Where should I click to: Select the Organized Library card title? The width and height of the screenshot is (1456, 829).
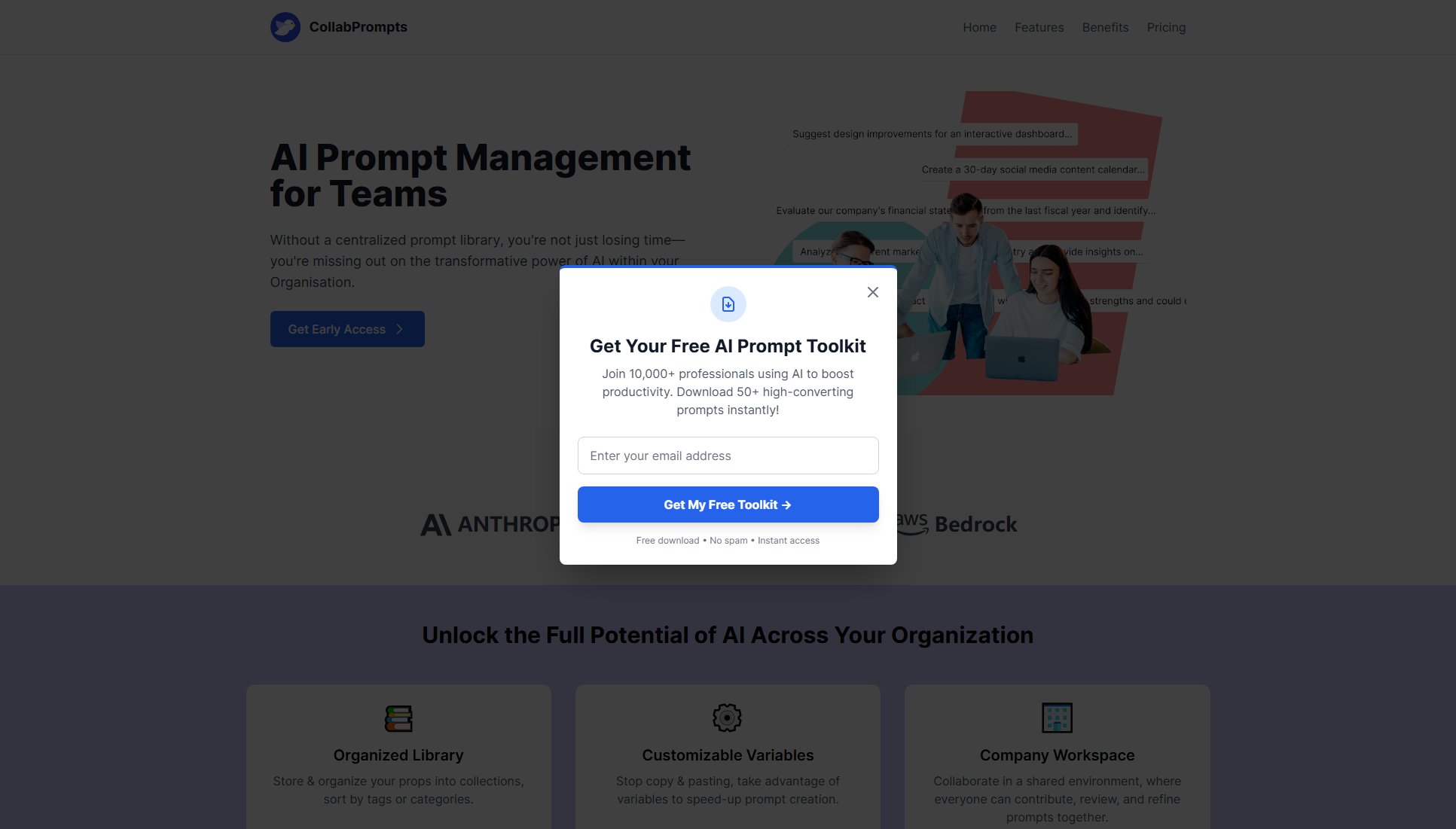[x=398, y=755]
